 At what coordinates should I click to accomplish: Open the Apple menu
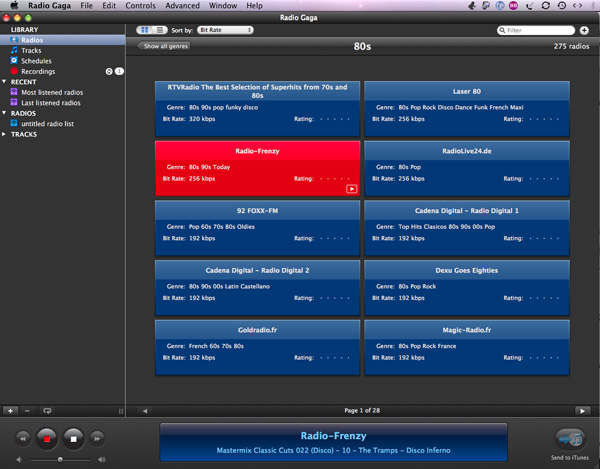14,5
